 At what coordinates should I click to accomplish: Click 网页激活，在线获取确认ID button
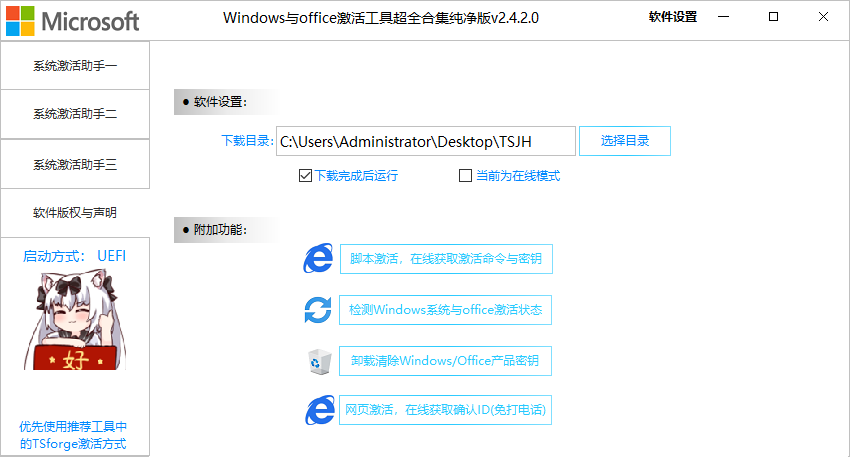point(445,410)
